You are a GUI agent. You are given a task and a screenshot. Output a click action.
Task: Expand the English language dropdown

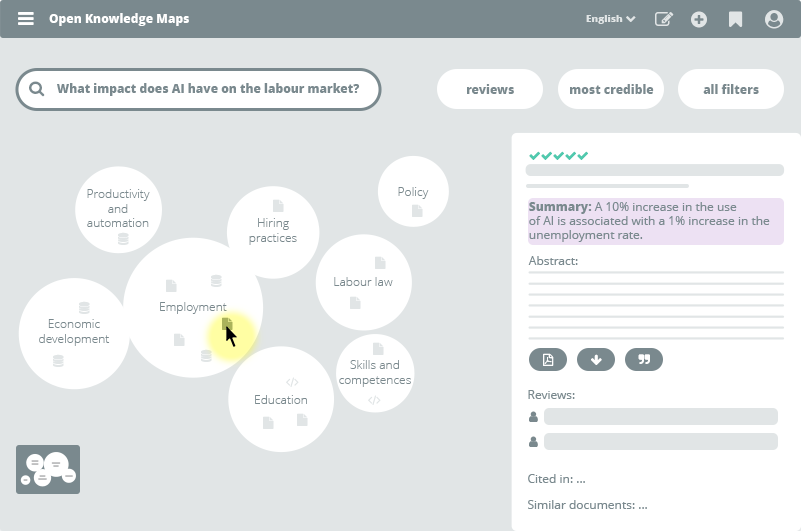pos(610,19)
